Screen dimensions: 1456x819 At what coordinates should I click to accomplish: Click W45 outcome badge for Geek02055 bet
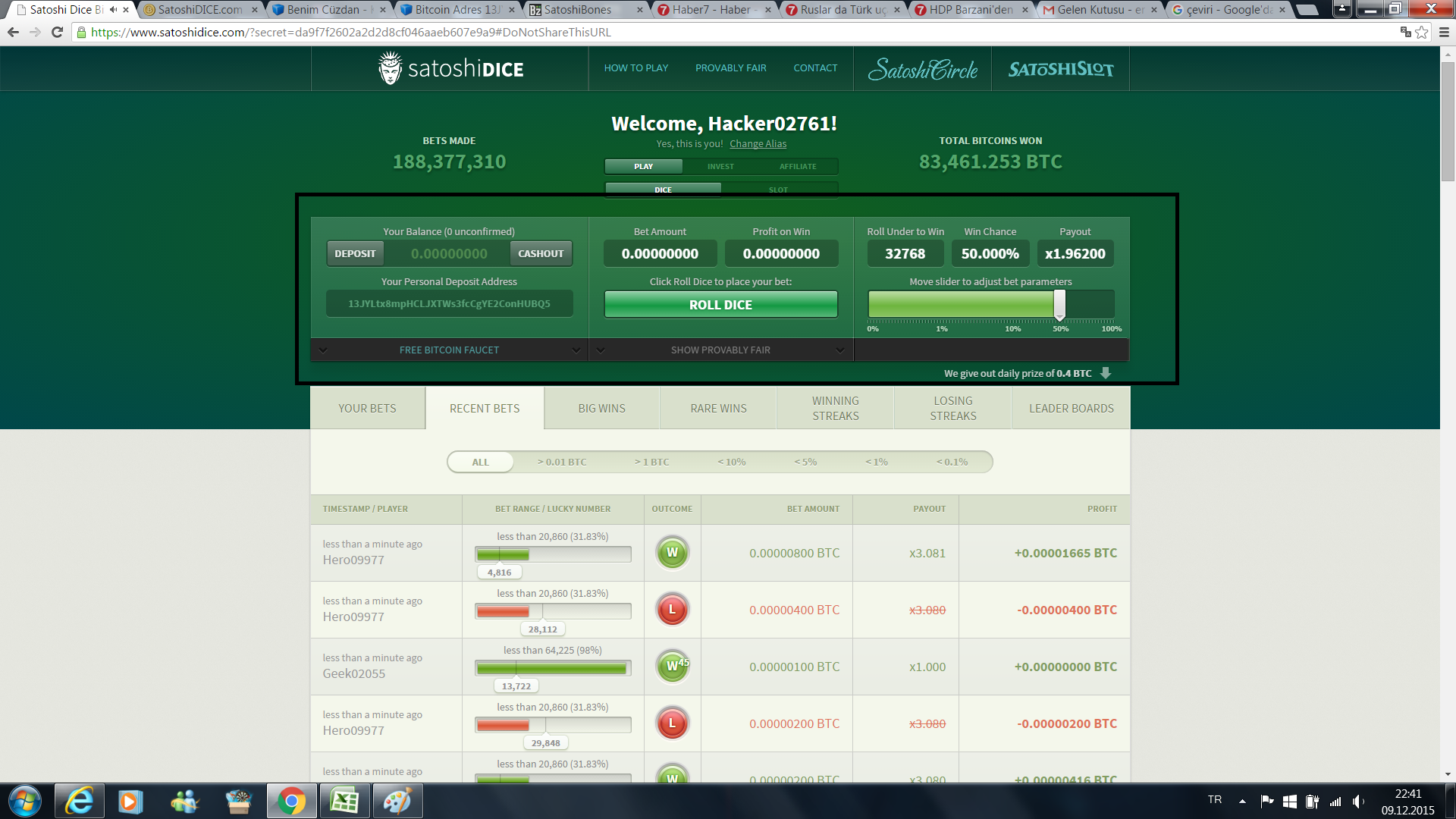click(673, 667)
